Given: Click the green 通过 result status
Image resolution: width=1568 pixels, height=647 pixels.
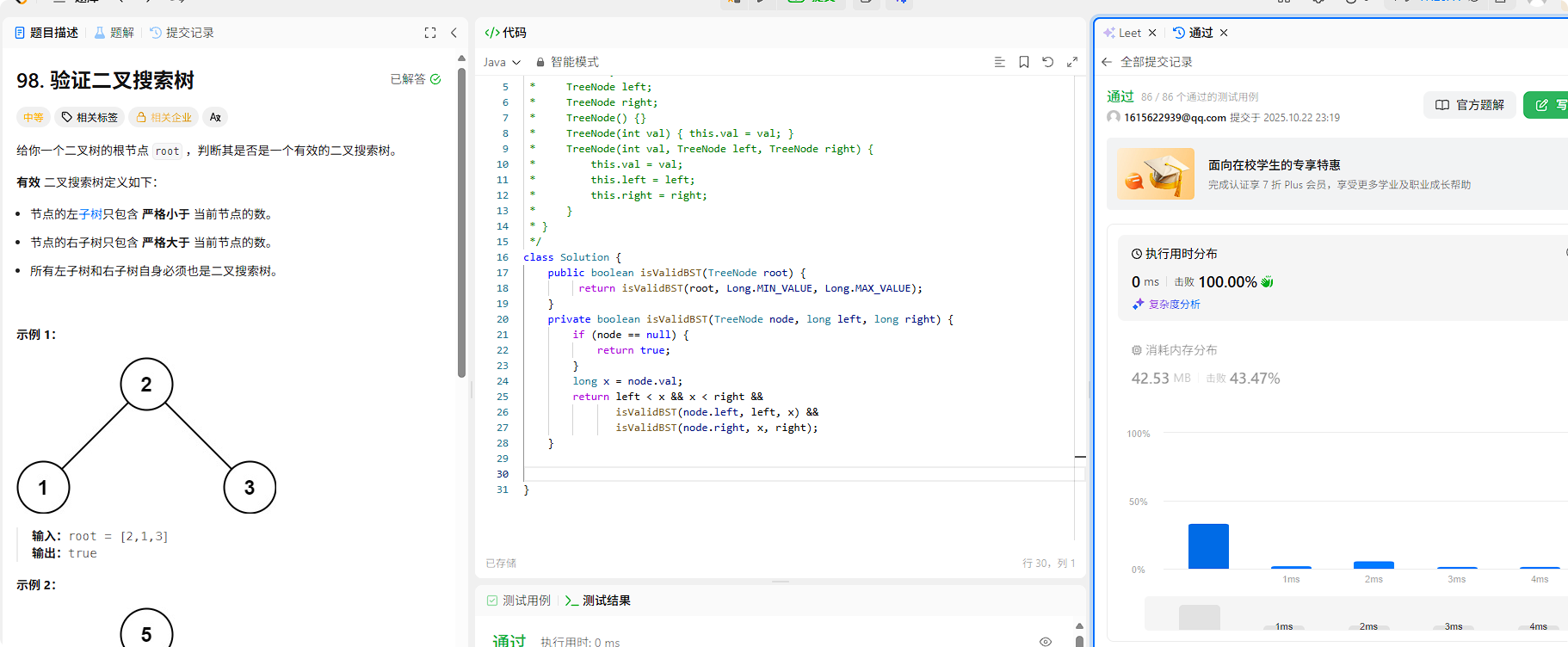Looking at the screenshot, I should click(1120, 96).
